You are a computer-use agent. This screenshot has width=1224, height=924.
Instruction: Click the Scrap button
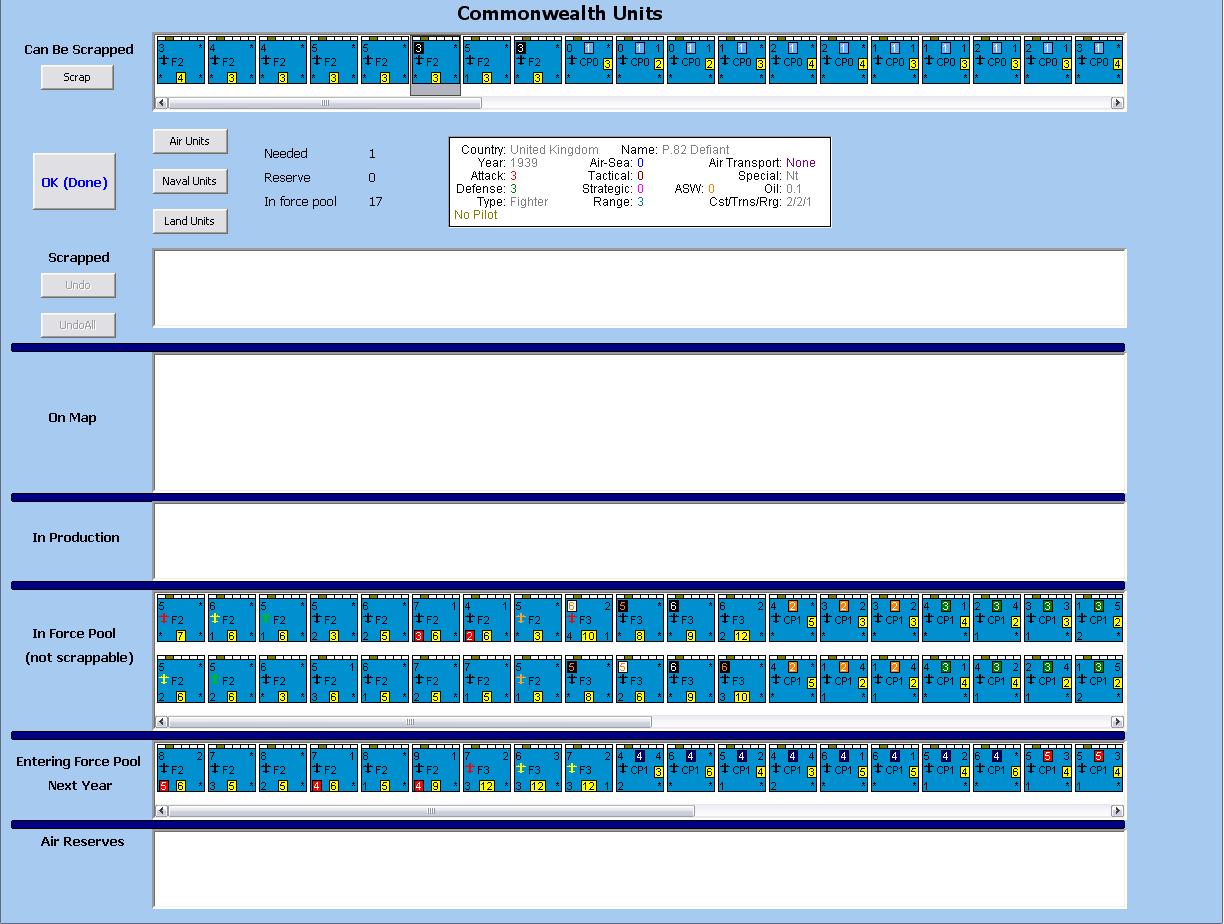point(77,77)
